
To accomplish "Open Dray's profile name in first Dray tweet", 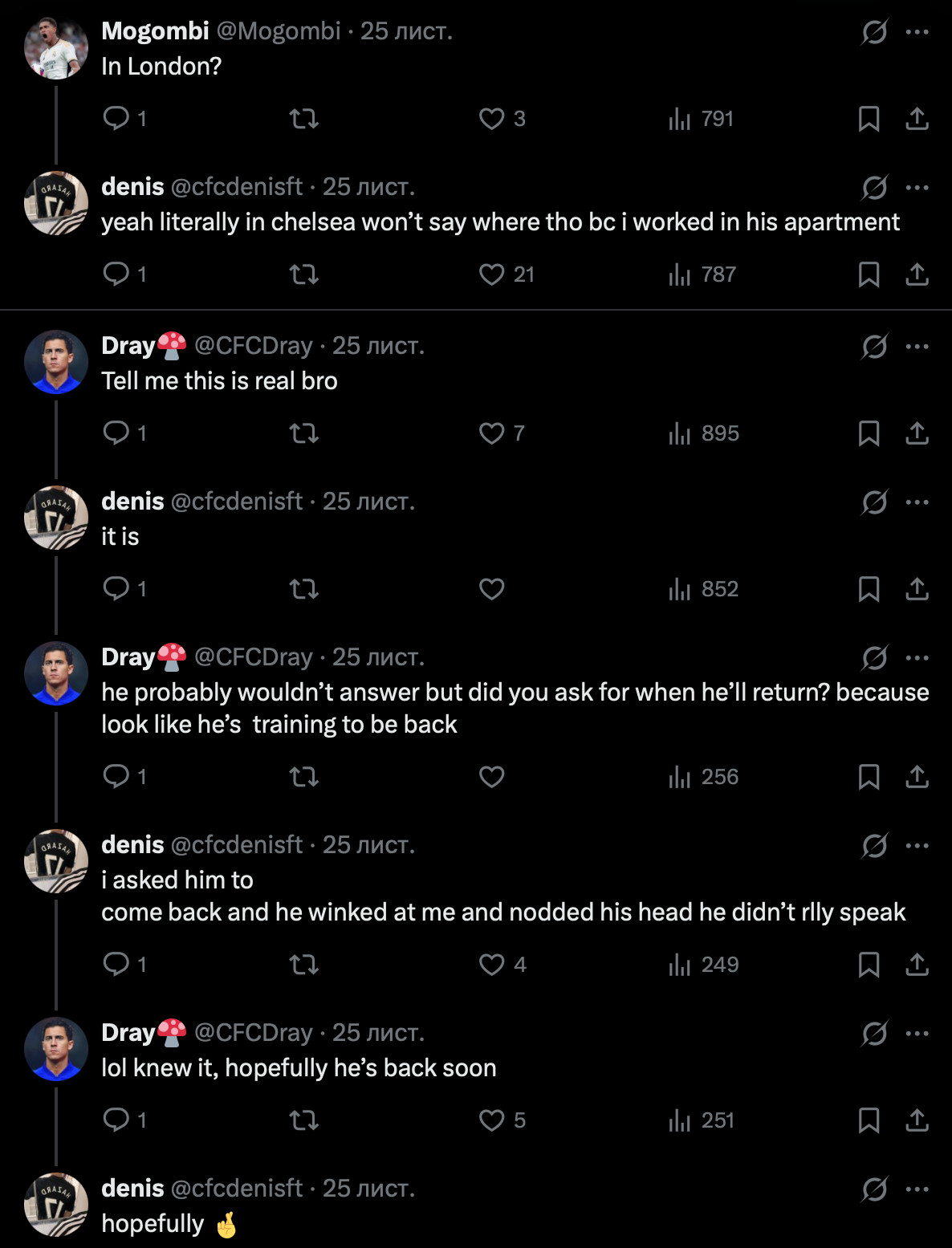I will [128, 345].
